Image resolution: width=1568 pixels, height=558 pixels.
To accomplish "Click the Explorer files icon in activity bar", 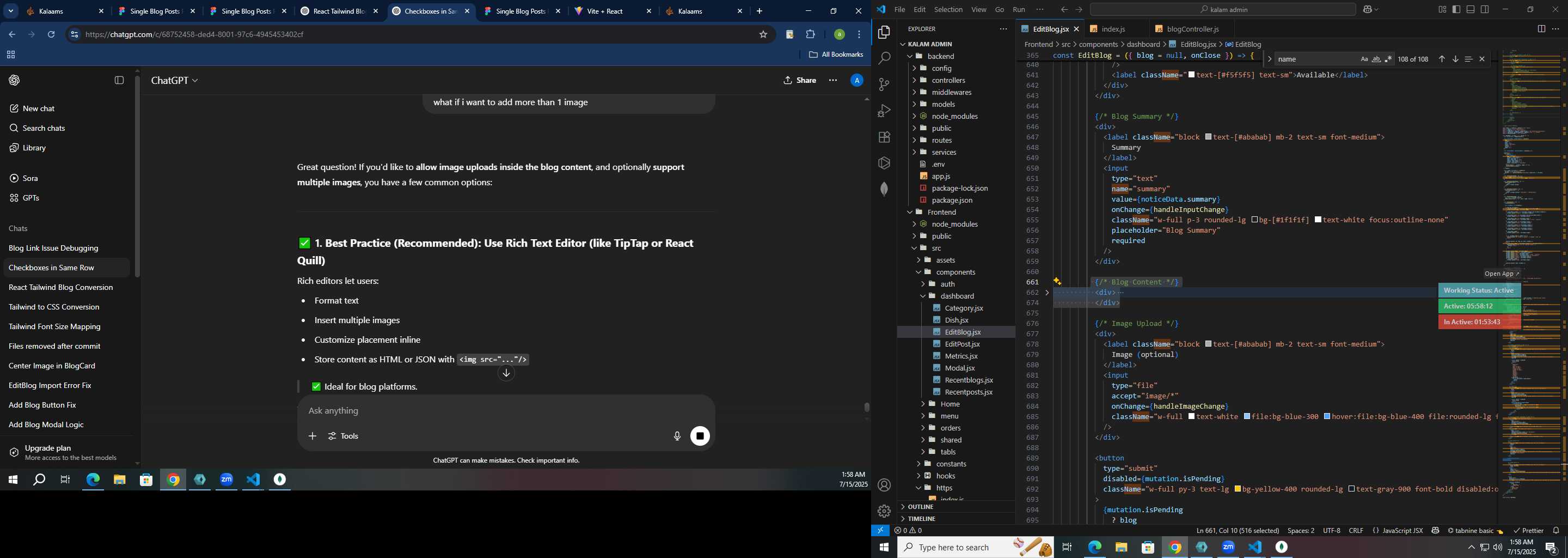I will 884,32.
